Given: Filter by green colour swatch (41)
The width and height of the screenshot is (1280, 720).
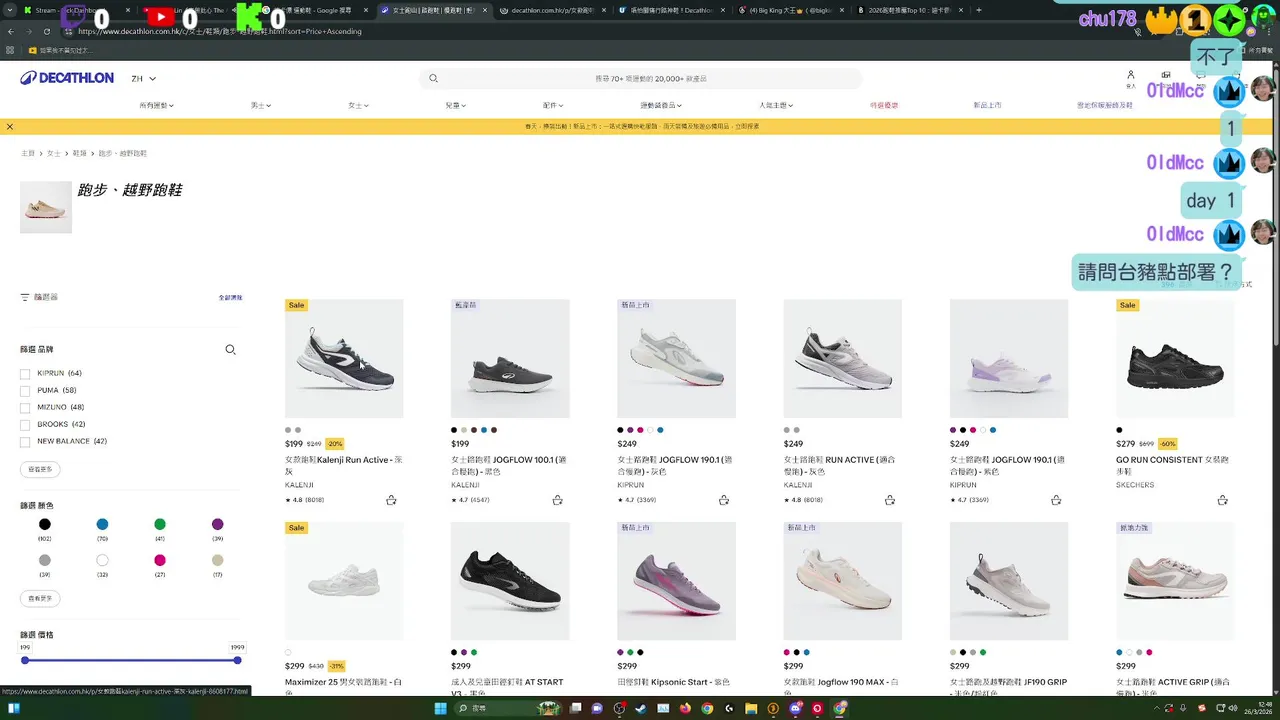Looking at the screenshot, I should coord(160,524).
